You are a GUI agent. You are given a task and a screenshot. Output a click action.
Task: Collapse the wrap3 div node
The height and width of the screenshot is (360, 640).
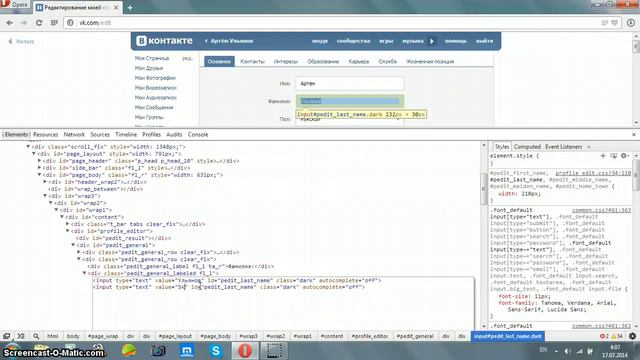[x=45, y=196]
